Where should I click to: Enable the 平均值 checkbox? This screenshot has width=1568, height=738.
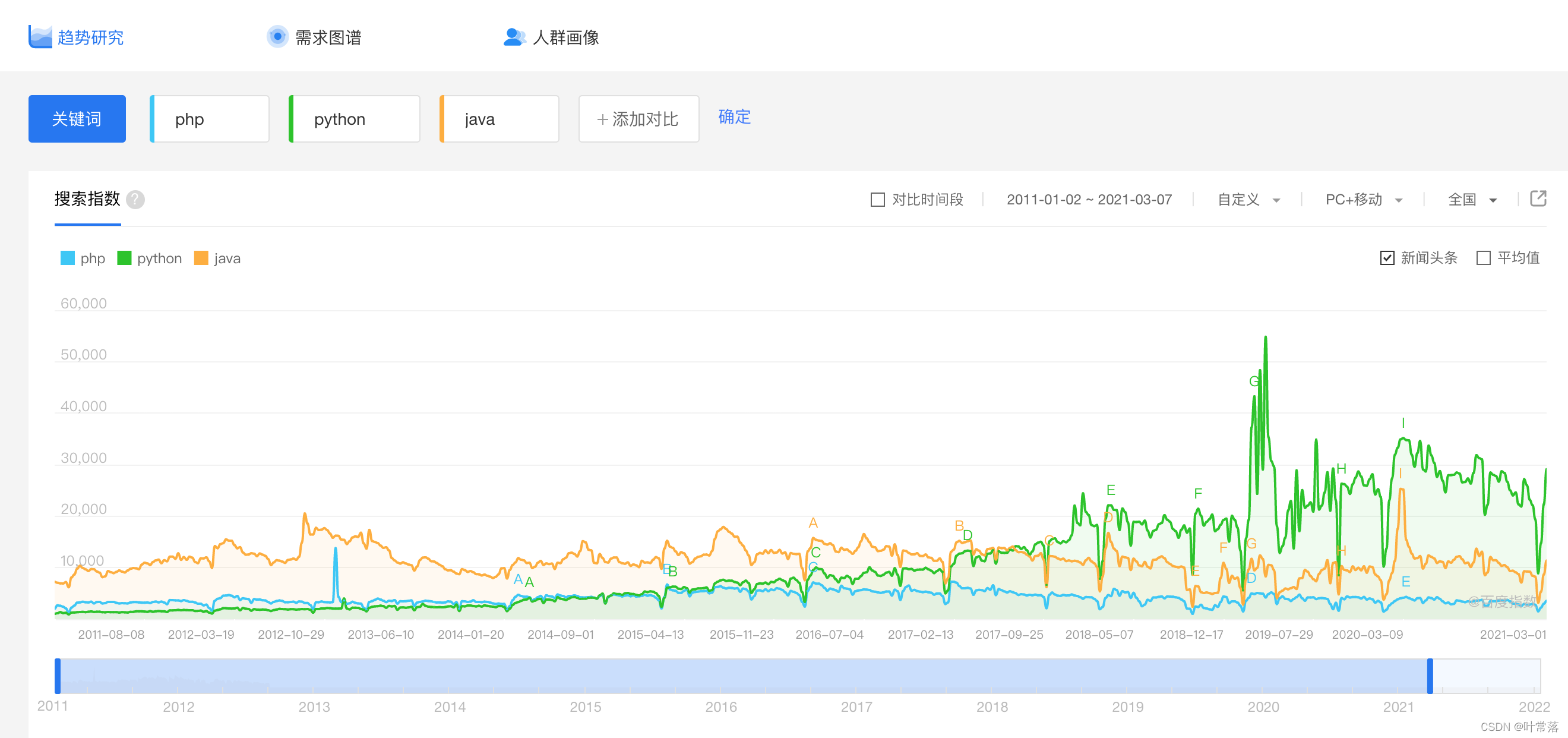point(1484,258)
